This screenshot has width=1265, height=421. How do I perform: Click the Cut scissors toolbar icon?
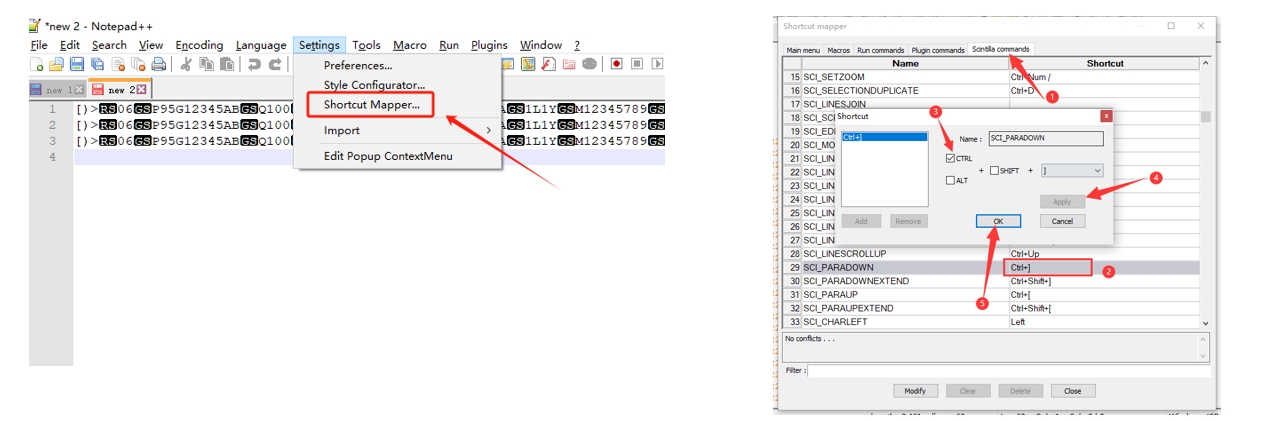186,64
